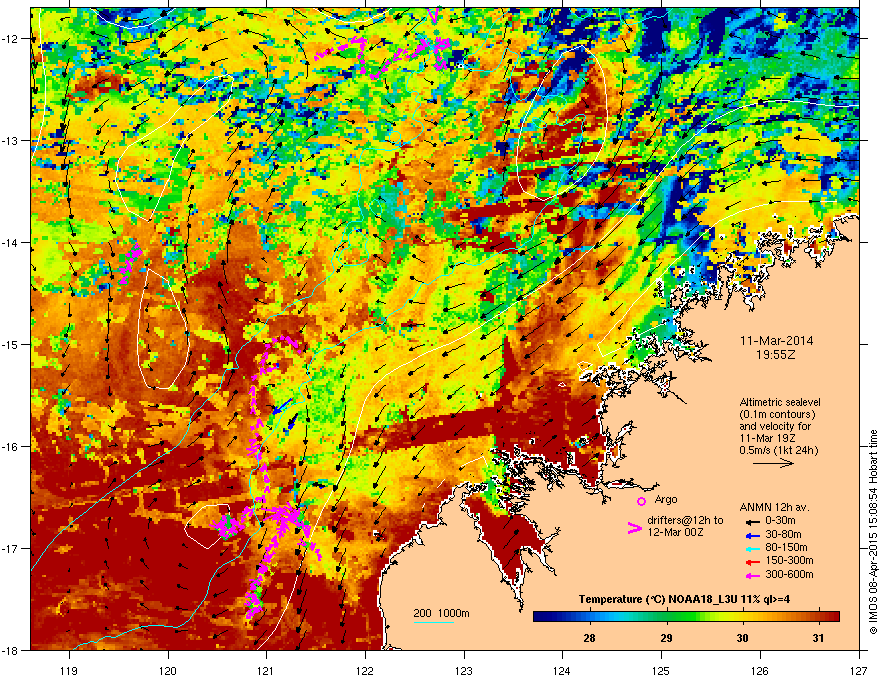Select the magenta 300-600m arrow legend icon
Image resolution: width=880 pixels, height=680 pixels.
[x=751, y=575]
